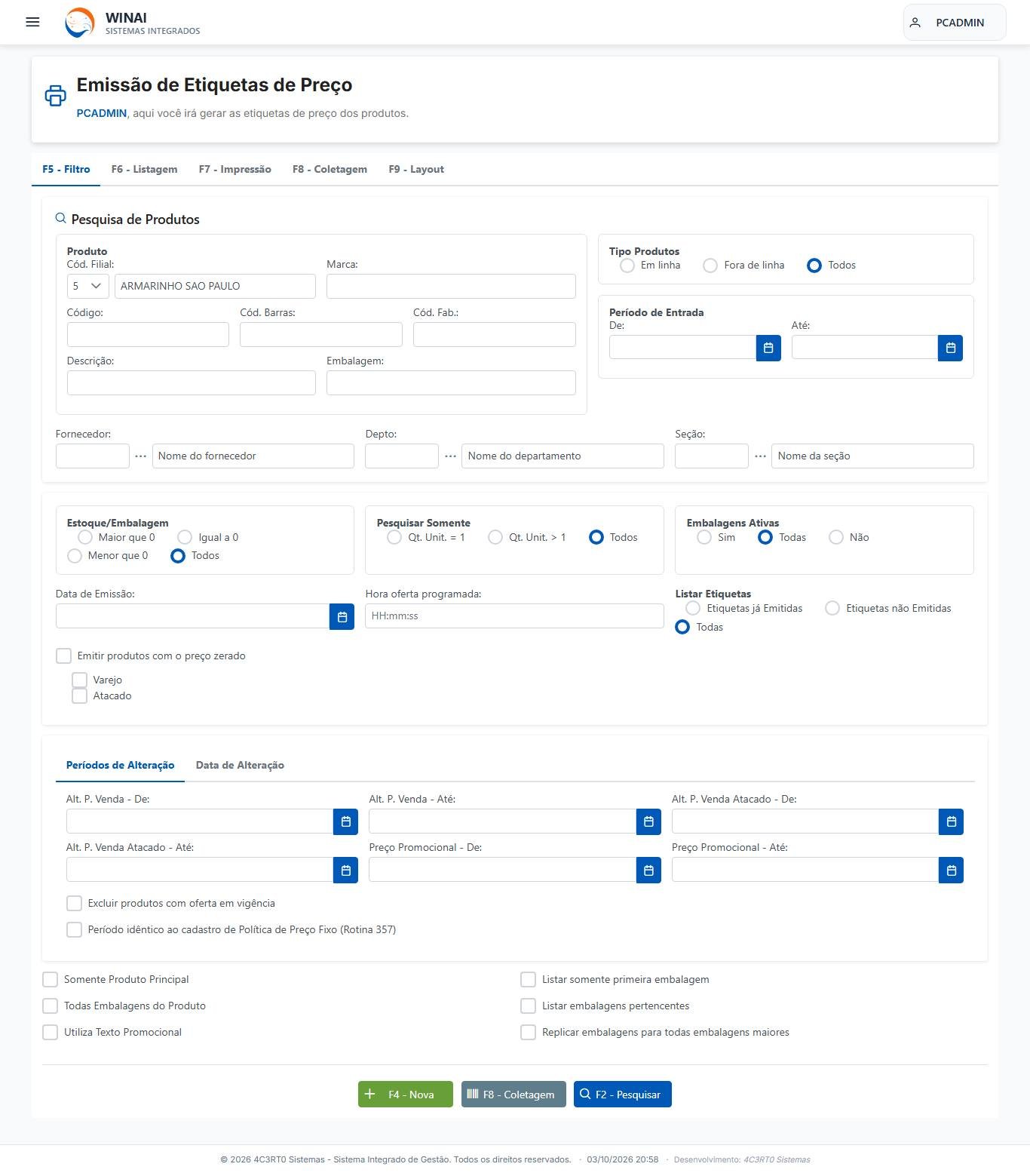Image resolution: width=1030 pixels, height=1176 pixels.
Task: Click the Depto lookup ellipsis
Action: tap(450, 456)
